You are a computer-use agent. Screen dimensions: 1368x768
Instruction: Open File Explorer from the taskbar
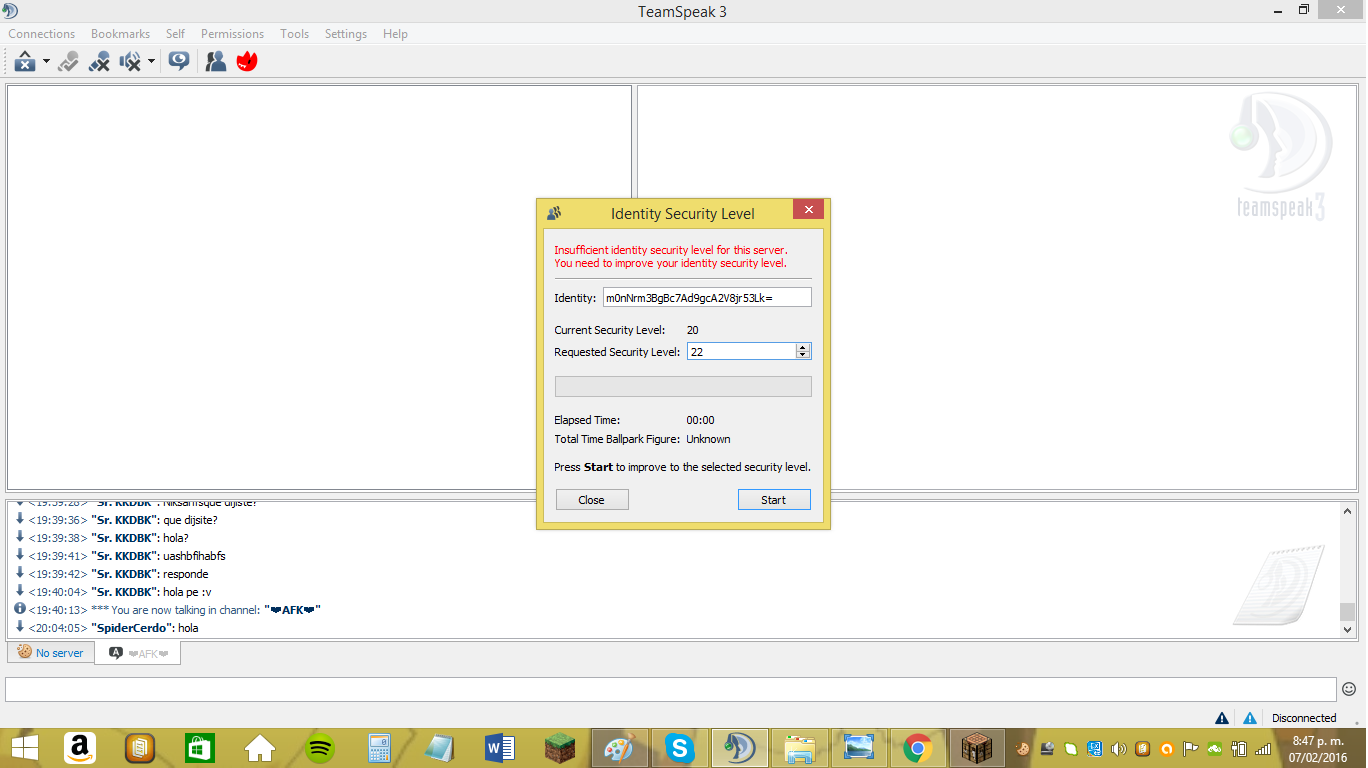pos(800,748)
